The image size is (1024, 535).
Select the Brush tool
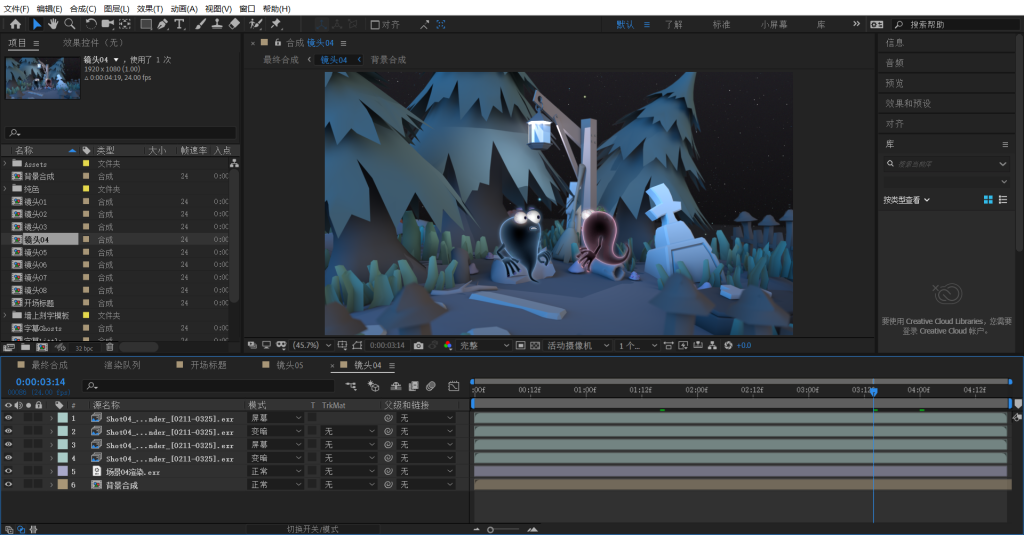(200, 24)
